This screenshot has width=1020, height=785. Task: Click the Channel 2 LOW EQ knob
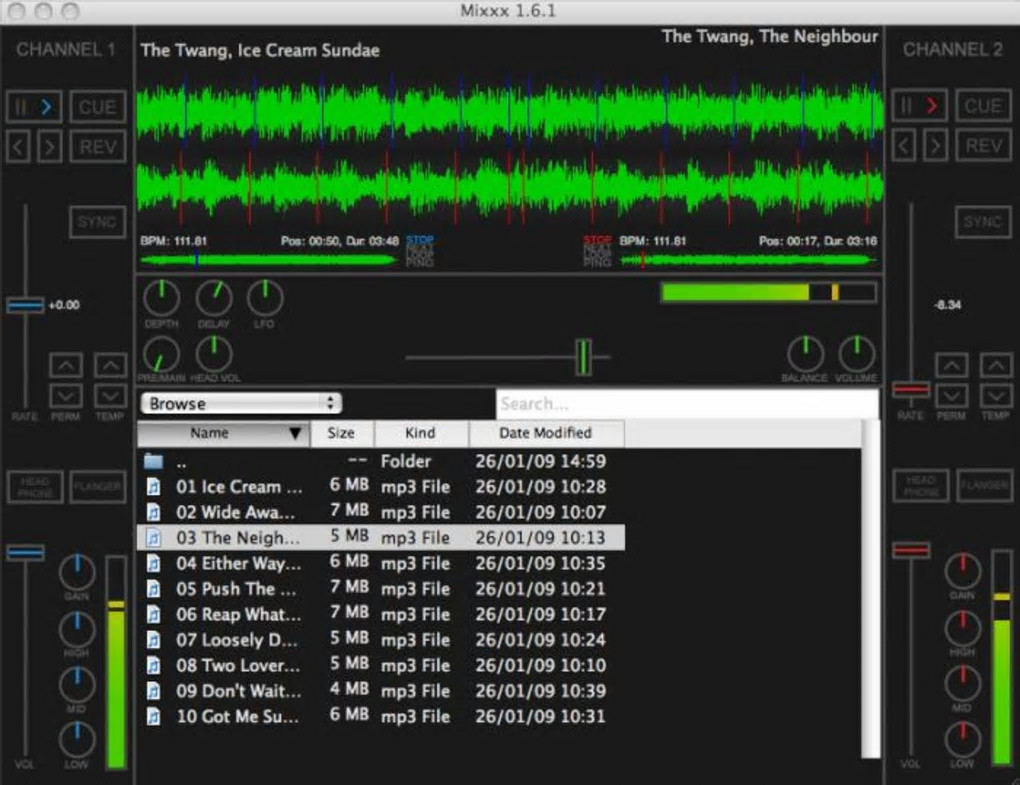coord(963,740)
